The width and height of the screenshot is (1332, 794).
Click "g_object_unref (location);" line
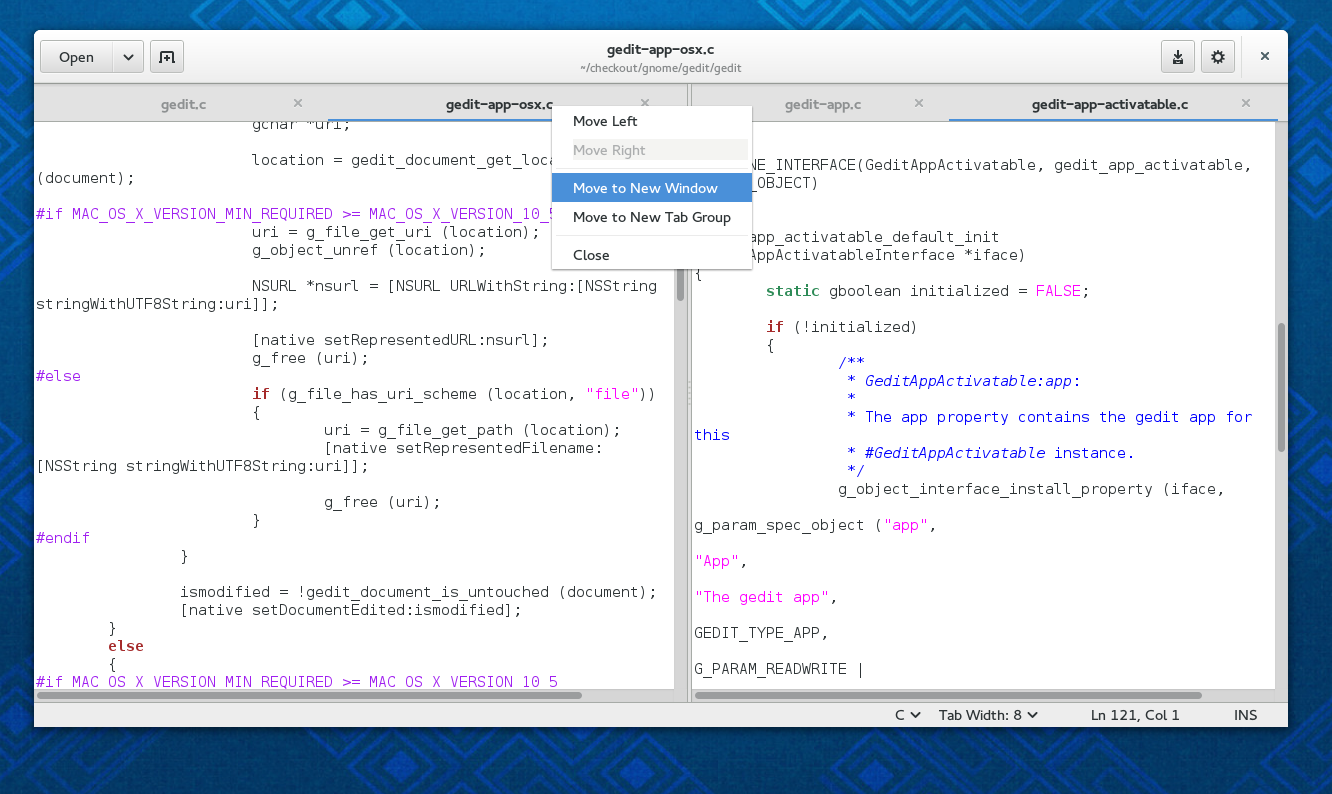(x=369, y=250)
